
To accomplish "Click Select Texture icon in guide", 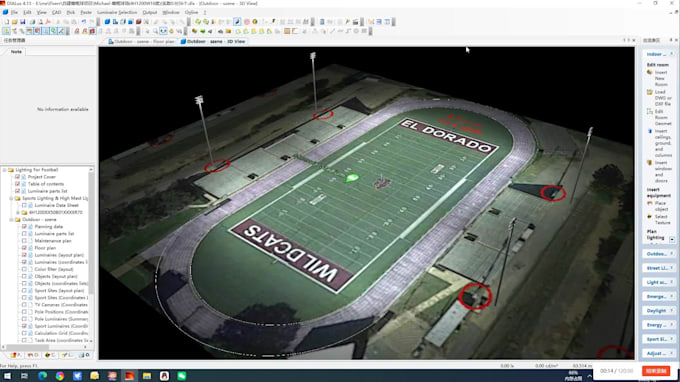I will click(x=649, y=216).
